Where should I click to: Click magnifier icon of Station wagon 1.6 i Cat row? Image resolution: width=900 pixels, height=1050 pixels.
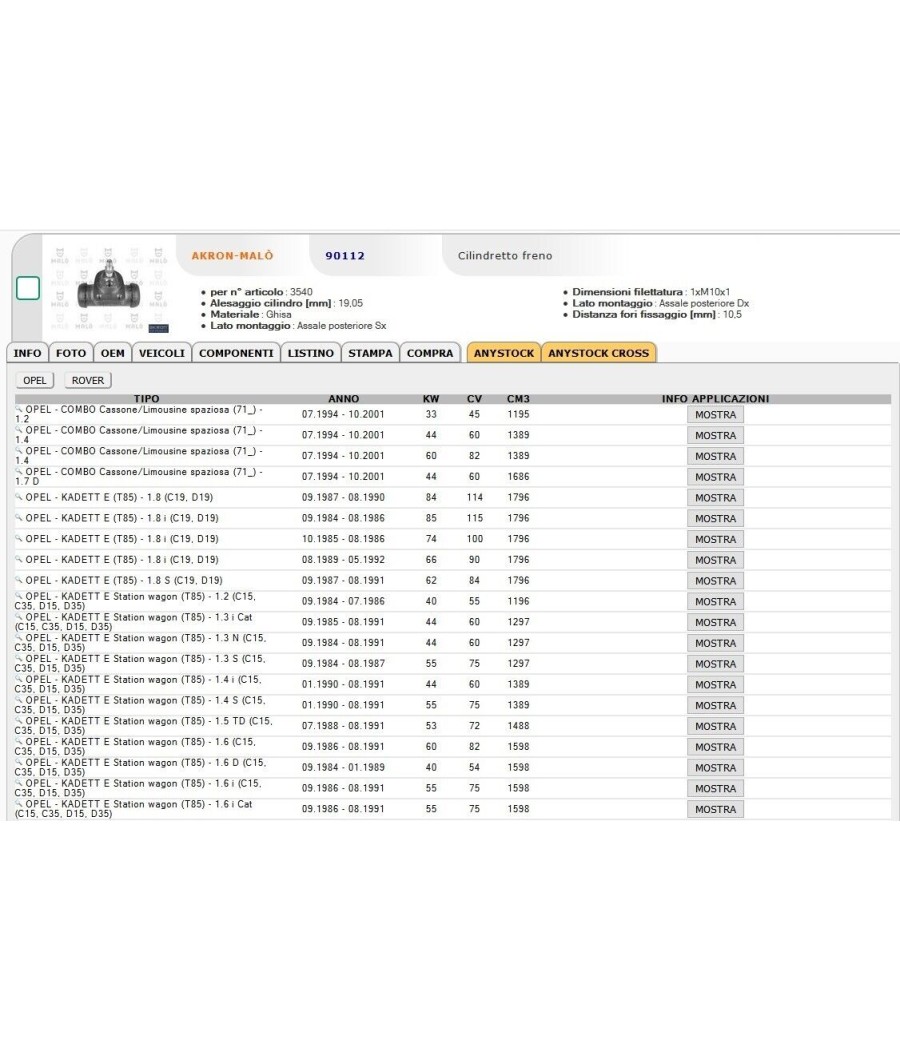tap(19, 803)
